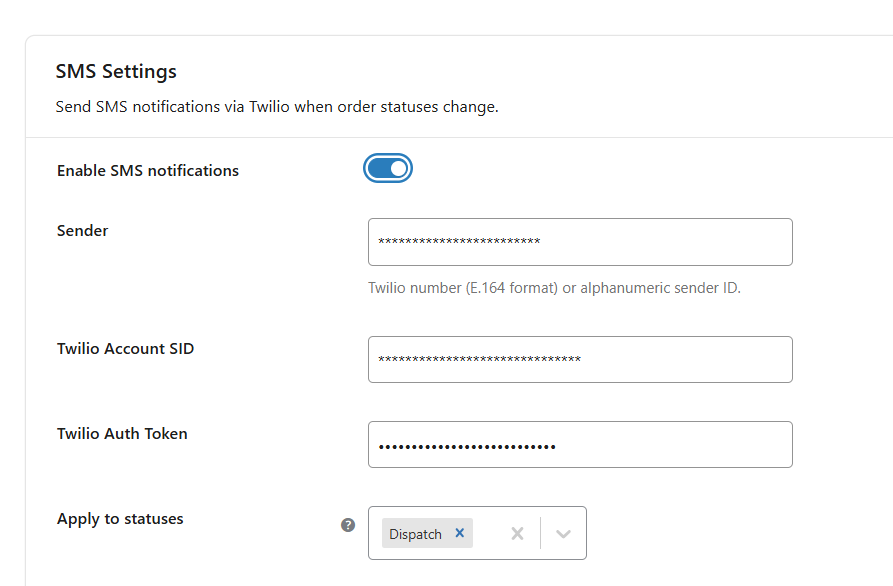
Task: Click the E.164 format helper text
Action: [x=554, y=288]
